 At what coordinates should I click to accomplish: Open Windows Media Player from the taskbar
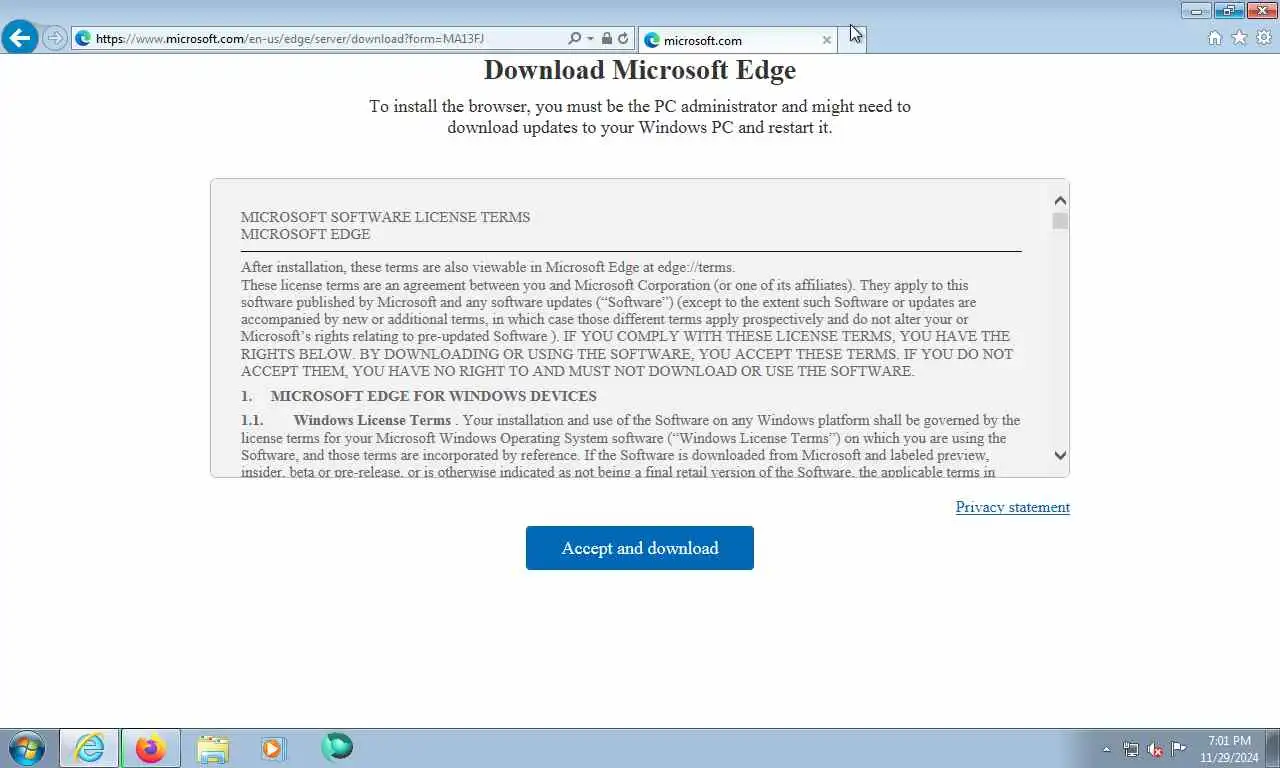click(273, 748)
